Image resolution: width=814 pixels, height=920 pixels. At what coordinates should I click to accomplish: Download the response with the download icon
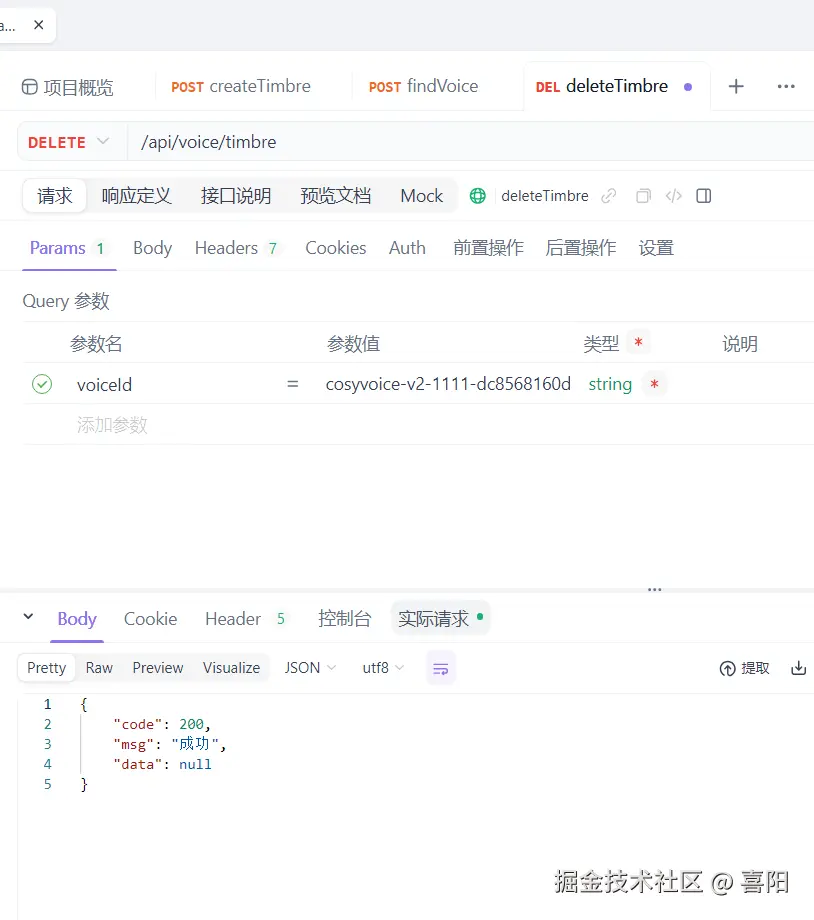[x=799, y=668]
